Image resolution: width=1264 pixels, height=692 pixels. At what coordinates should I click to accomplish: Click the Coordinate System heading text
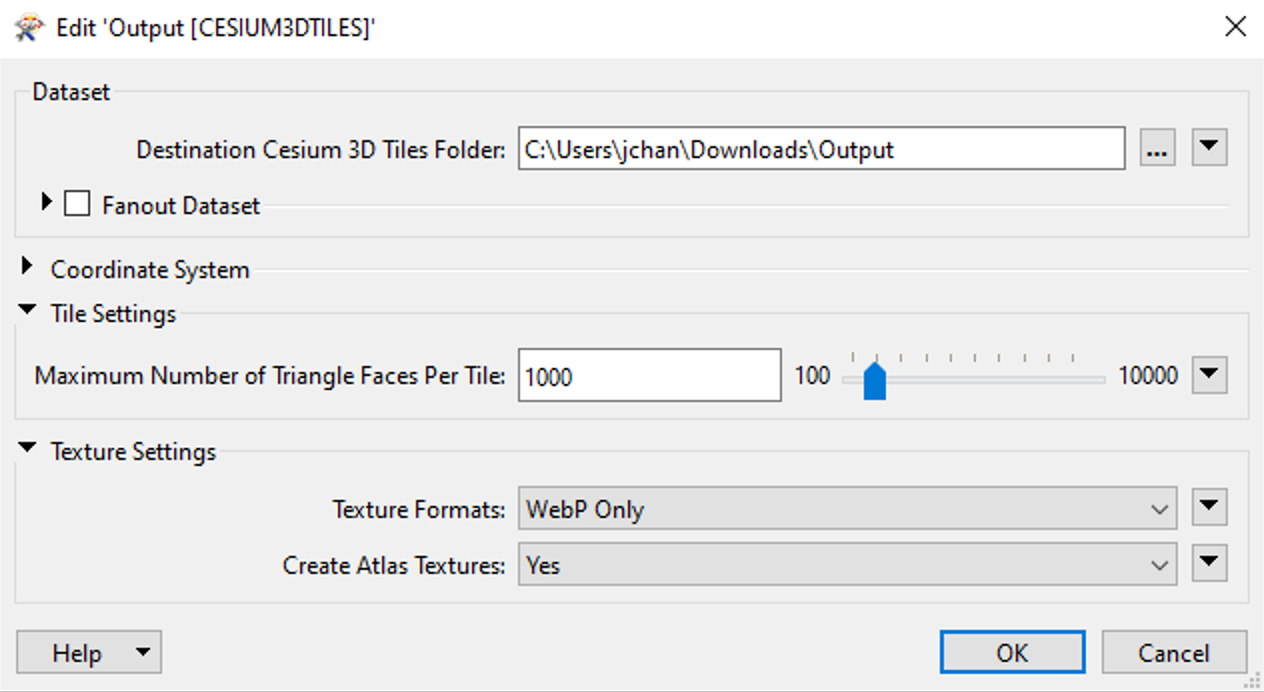[150, 269]
